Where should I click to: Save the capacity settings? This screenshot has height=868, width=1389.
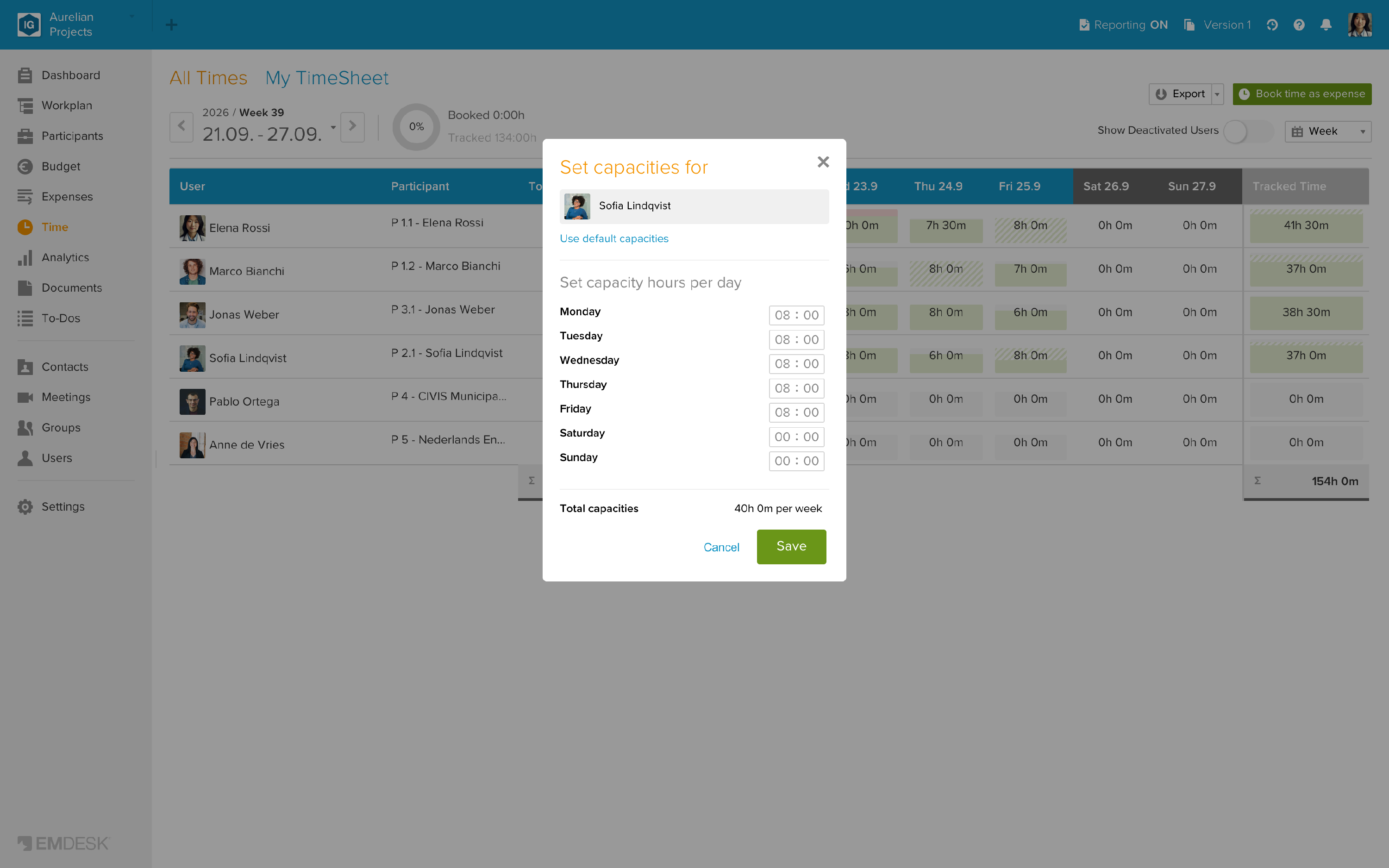[x=791, y=547]
